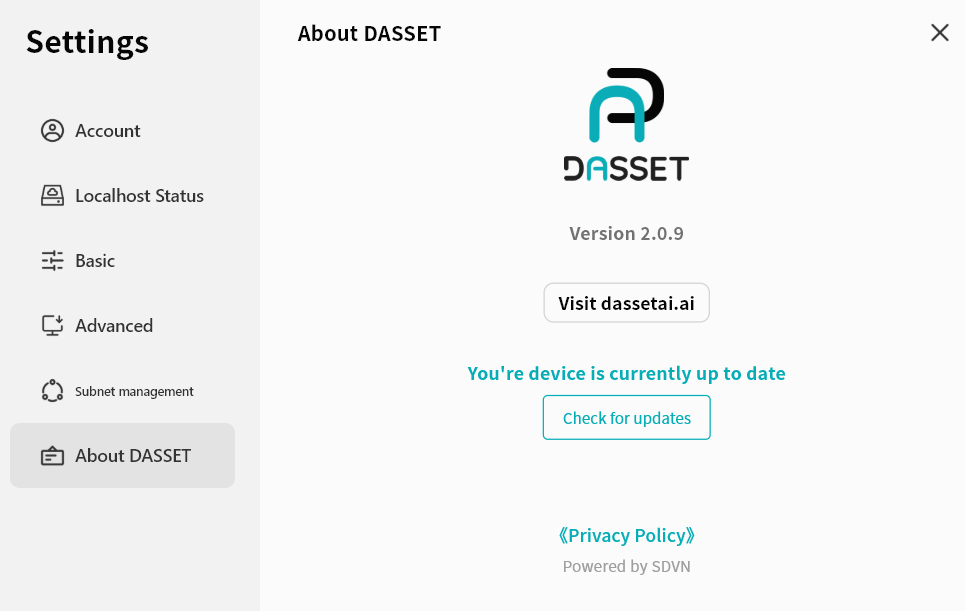Close the Settings window
This screenshot has width=965, height=611.
[x=940, y=33]
